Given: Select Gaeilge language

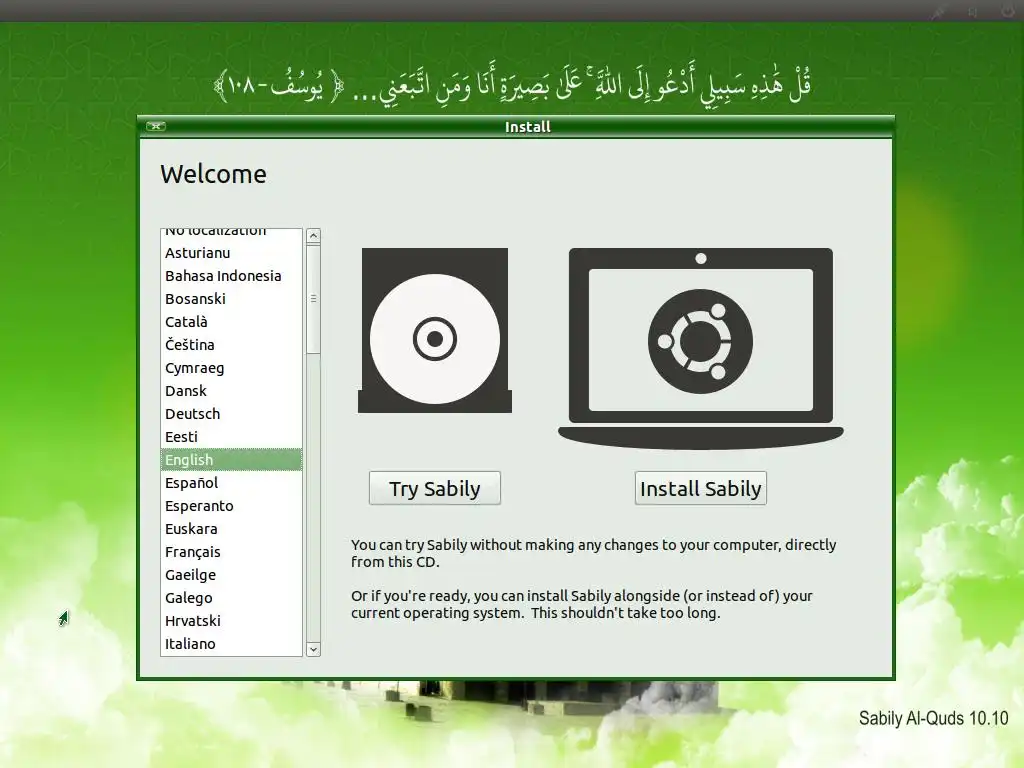Looking at the screenshot, I should click(x=231, y=575).
